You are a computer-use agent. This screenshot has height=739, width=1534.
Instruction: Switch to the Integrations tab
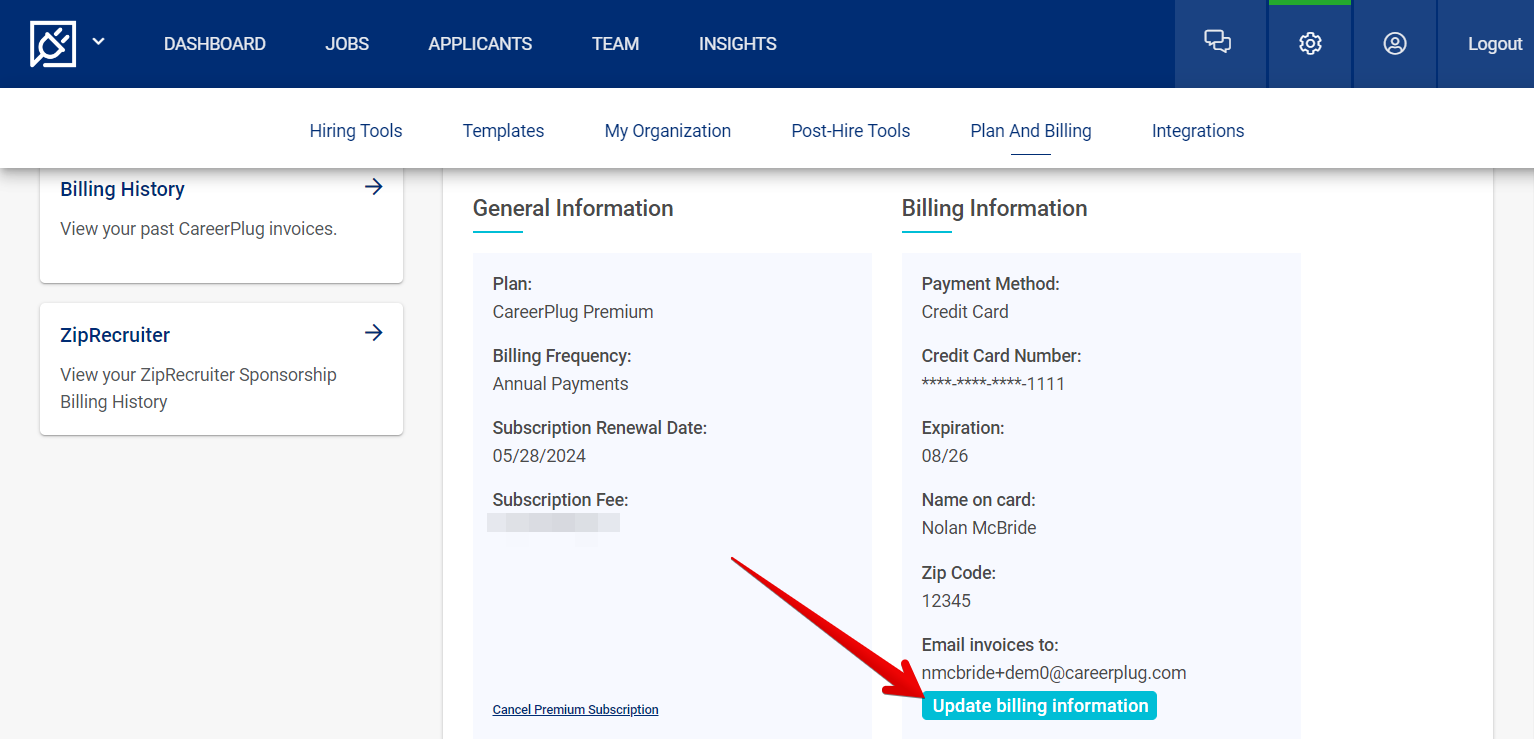pyautogui.click(x=1198, y=131)
